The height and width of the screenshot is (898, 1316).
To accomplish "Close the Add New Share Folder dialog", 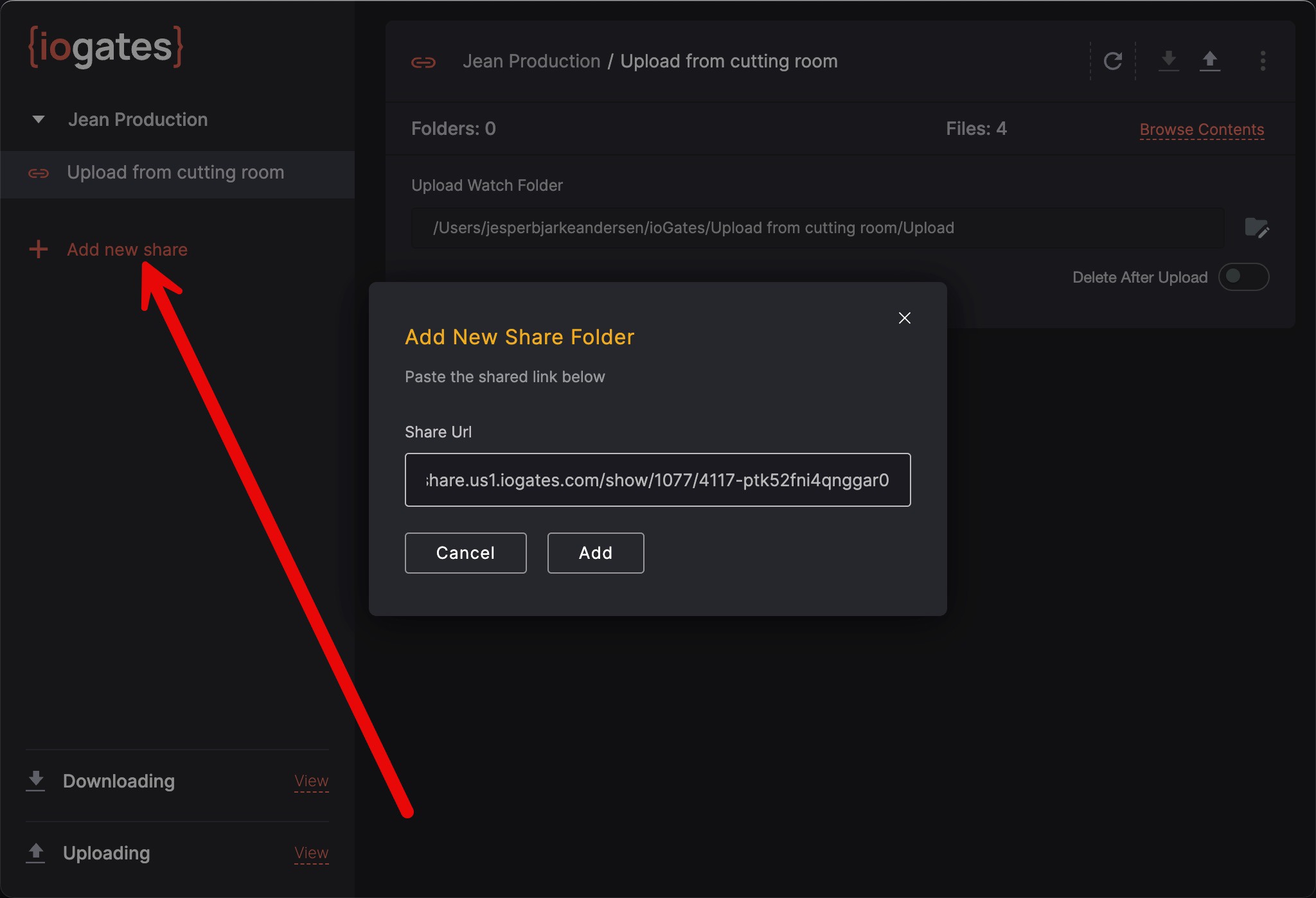I will (904, 318).
